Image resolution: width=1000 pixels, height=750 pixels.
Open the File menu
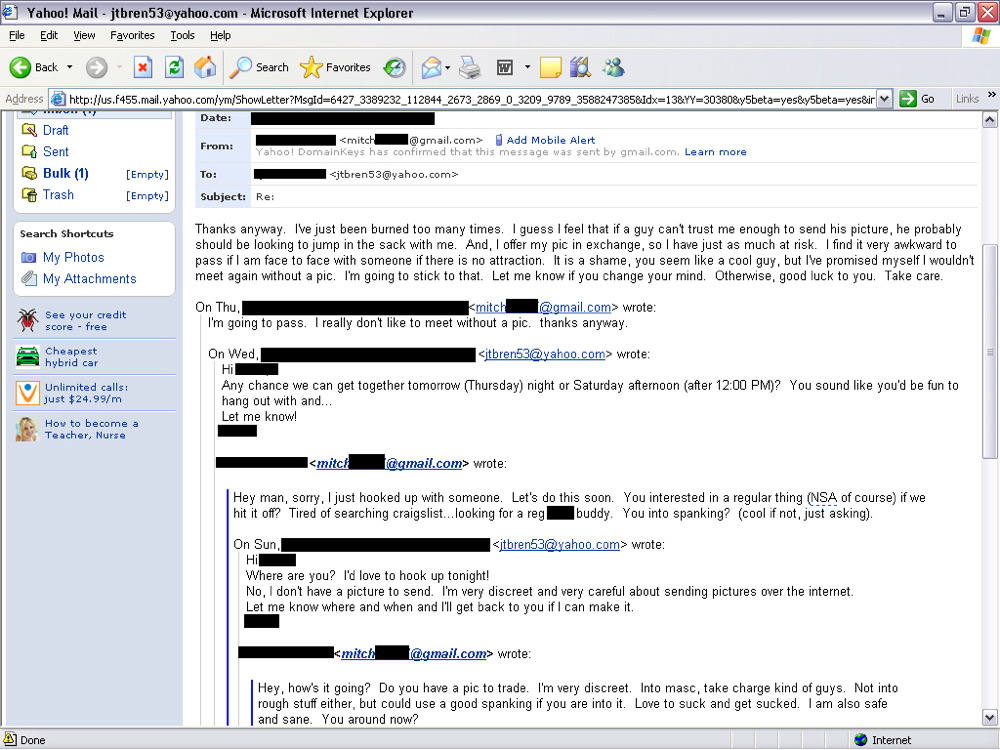click(17, 35)
